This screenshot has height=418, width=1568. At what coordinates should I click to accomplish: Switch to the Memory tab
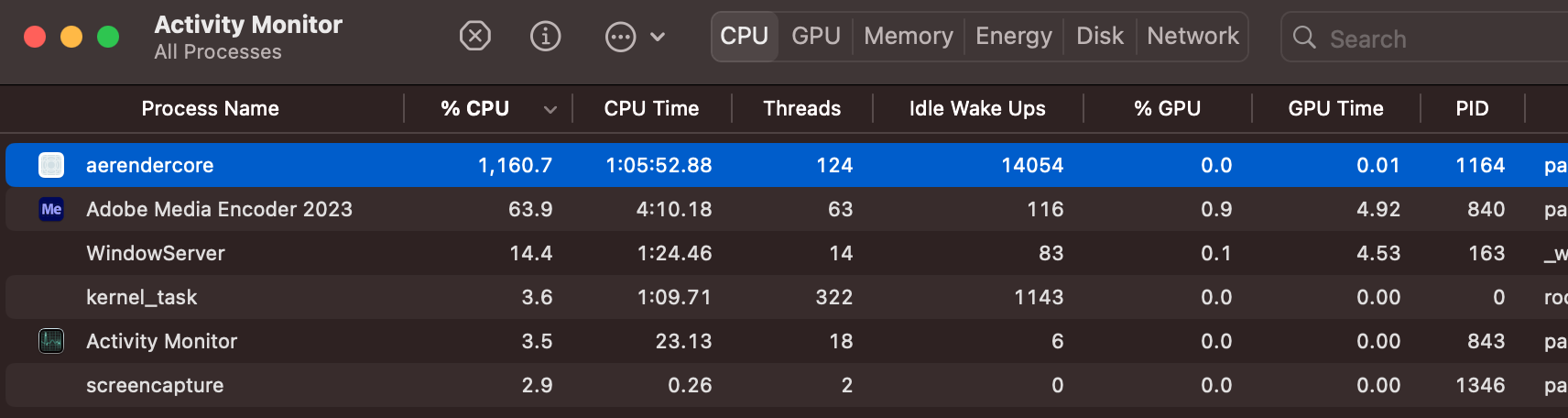coord(908,36)
